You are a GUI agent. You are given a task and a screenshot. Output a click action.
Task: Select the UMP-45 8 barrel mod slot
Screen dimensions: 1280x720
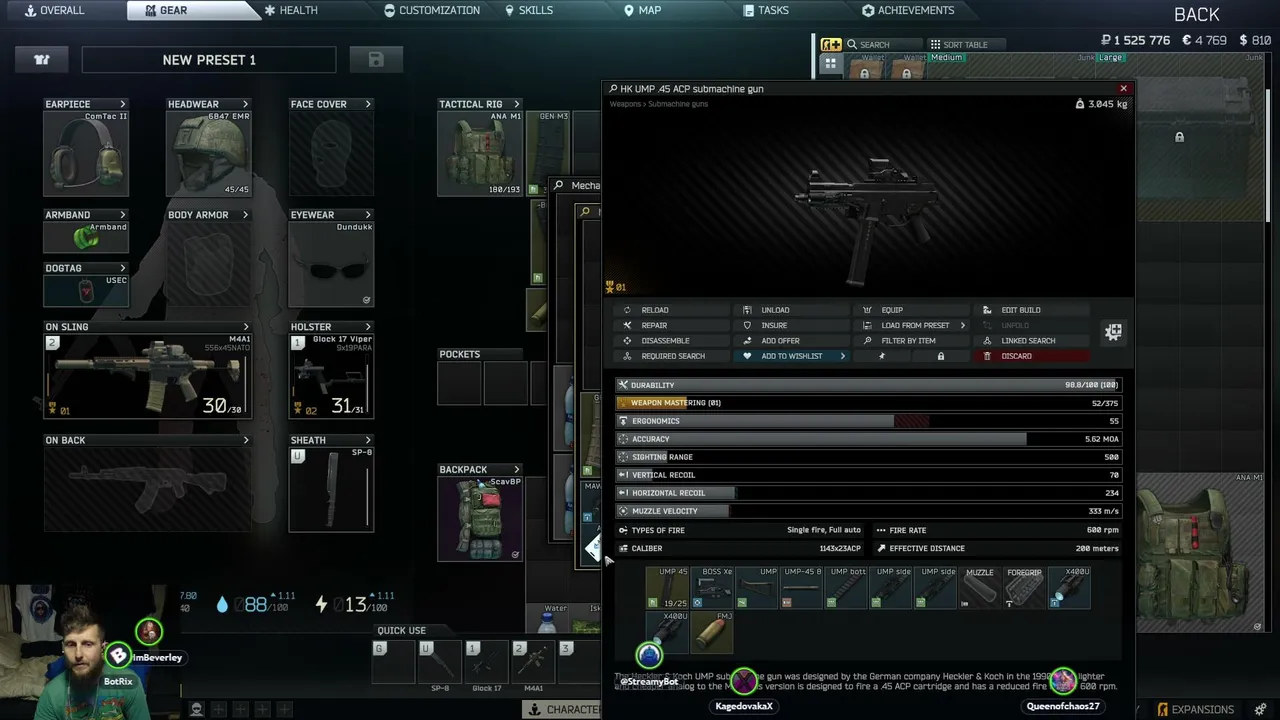tap(801, 588)
